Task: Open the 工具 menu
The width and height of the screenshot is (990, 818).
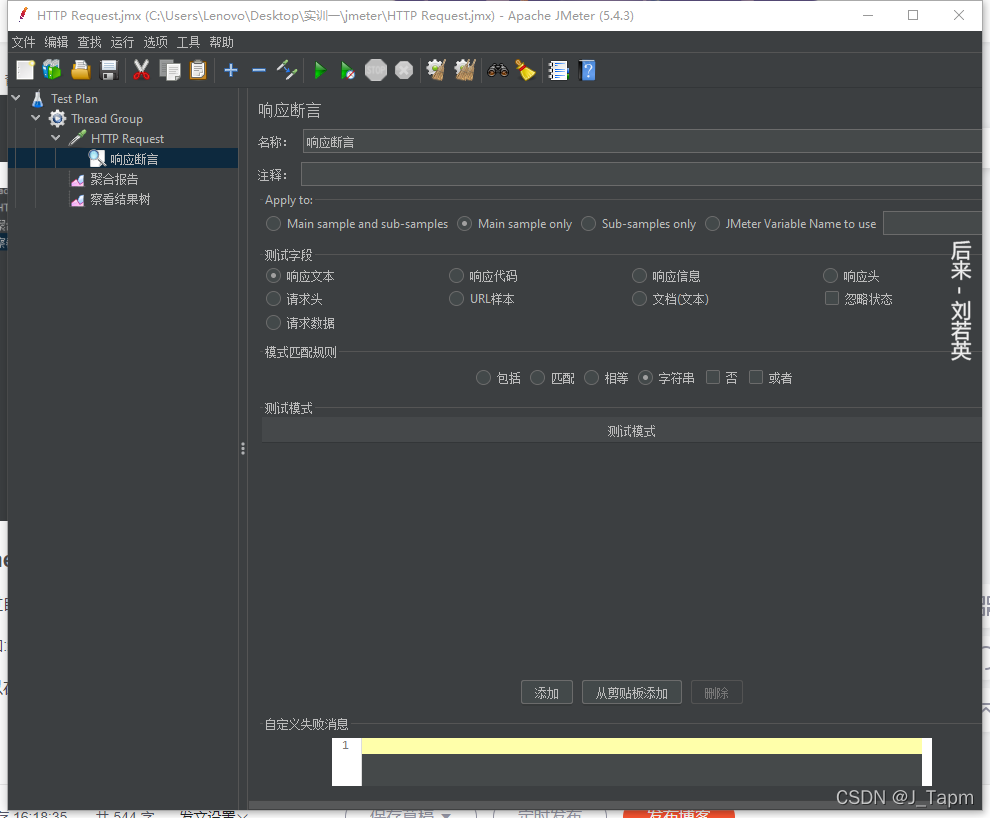Action: click(x=188, y=42)
